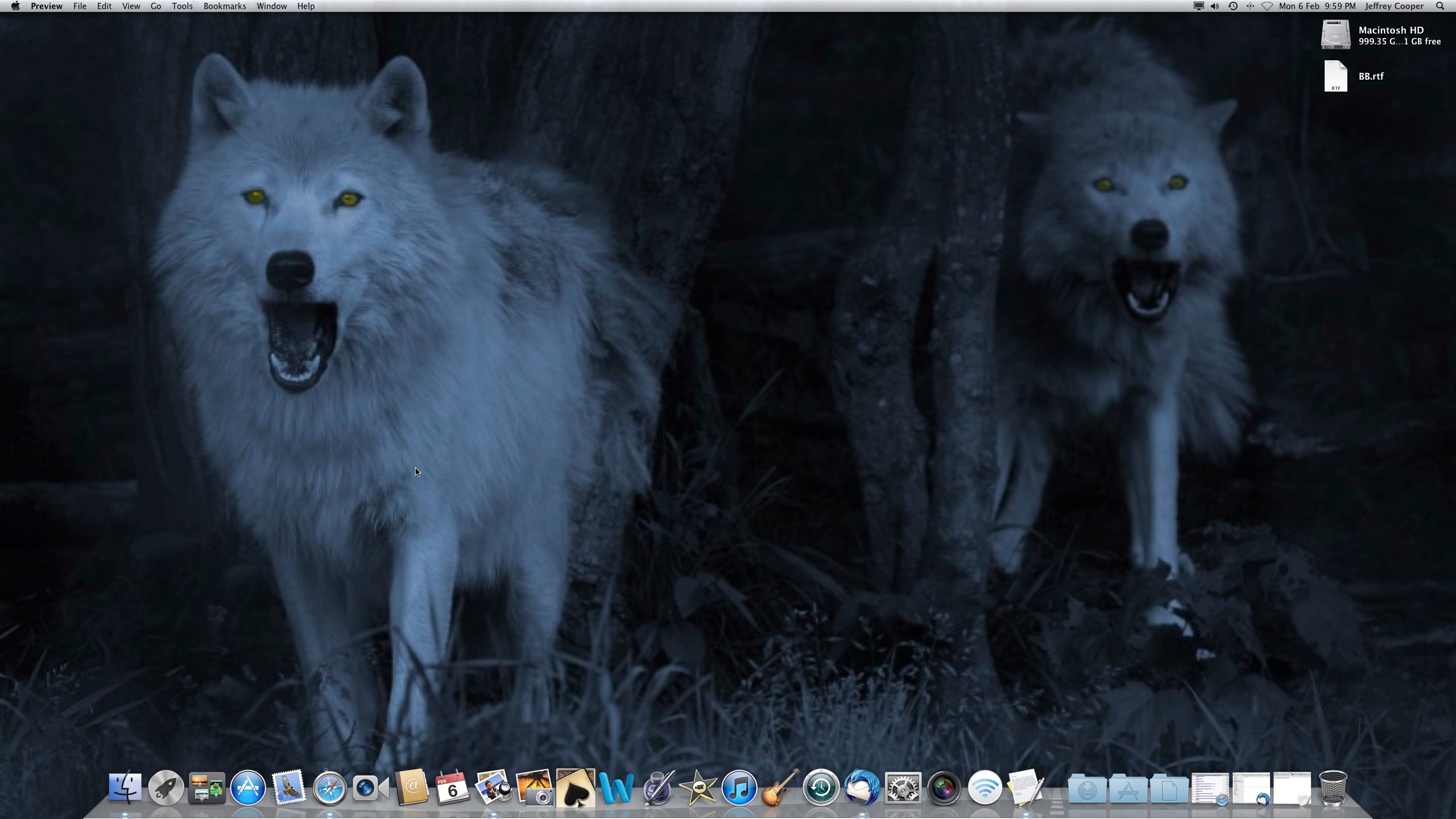
Task: Open the Displays status menu icon
Action: tap(1198, 6)
